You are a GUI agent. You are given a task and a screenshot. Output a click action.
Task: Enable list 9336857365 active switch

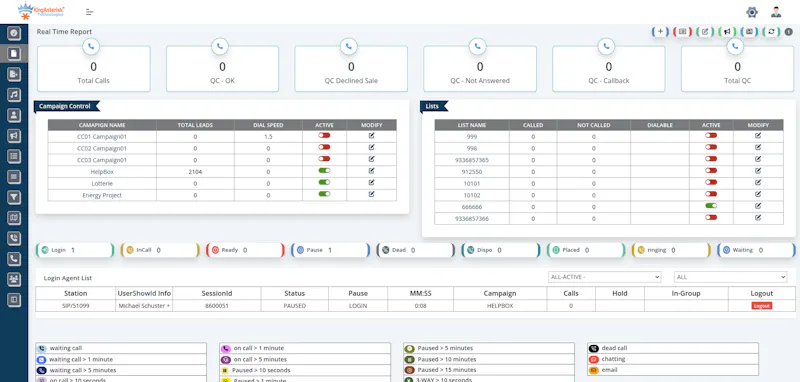pyautogui.click(x=711, y=159)
